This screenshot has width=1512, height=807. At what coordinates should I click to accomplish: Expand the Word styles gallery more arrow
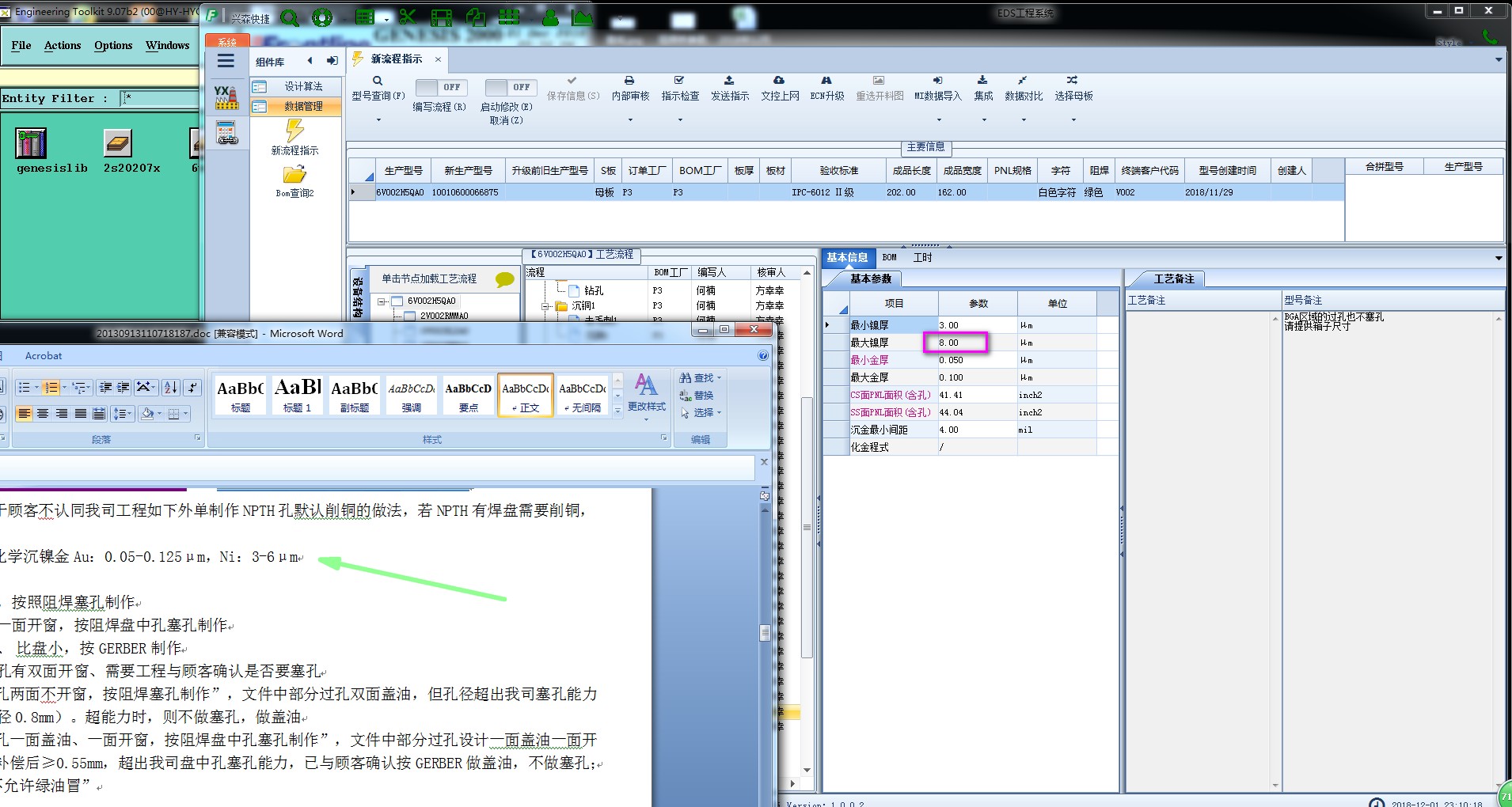[x=617, y=411]
